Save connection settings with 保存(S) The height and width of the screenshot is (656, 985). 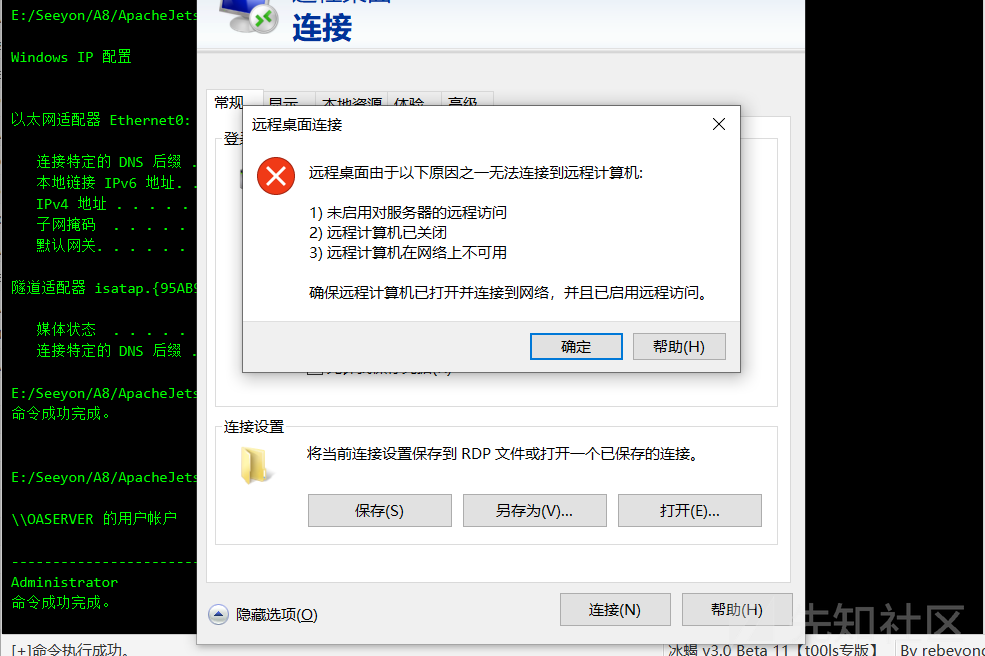[x=379, y=510]
